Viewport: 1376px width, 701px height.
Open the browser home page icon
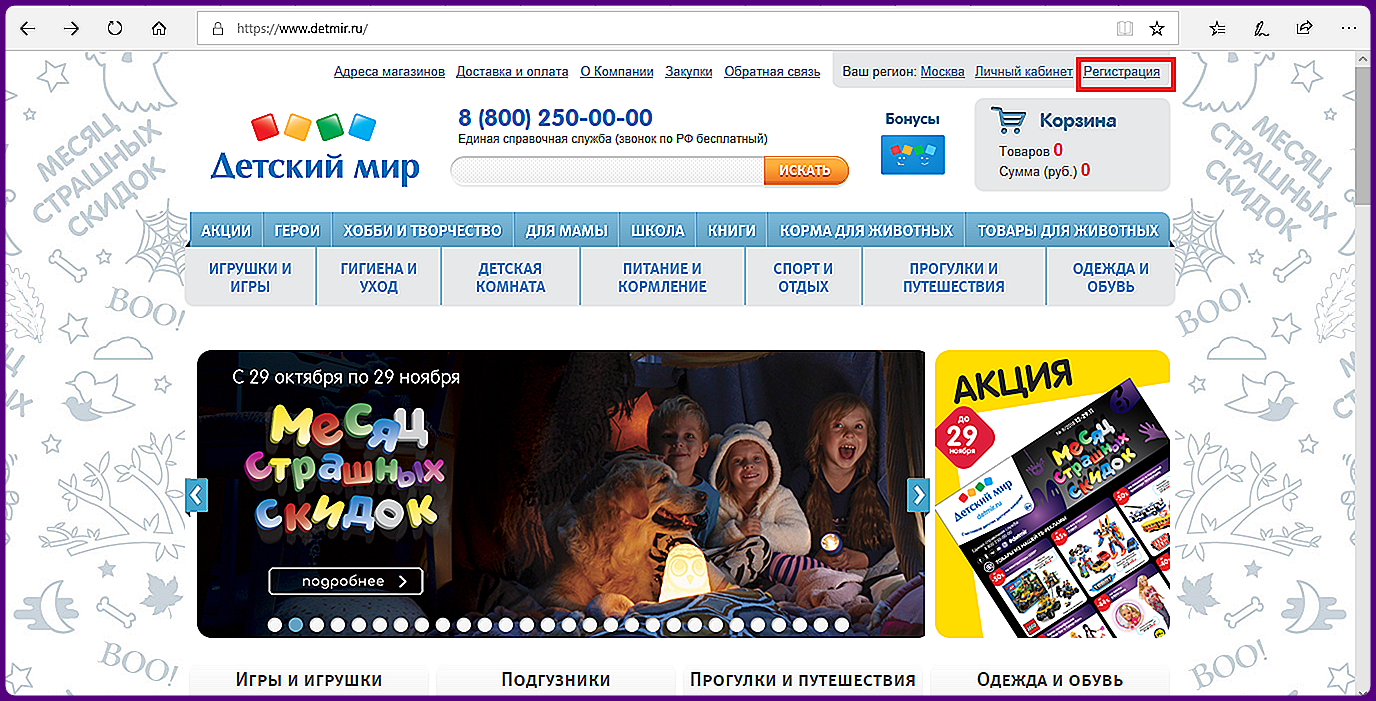click(x=158, y=28)
